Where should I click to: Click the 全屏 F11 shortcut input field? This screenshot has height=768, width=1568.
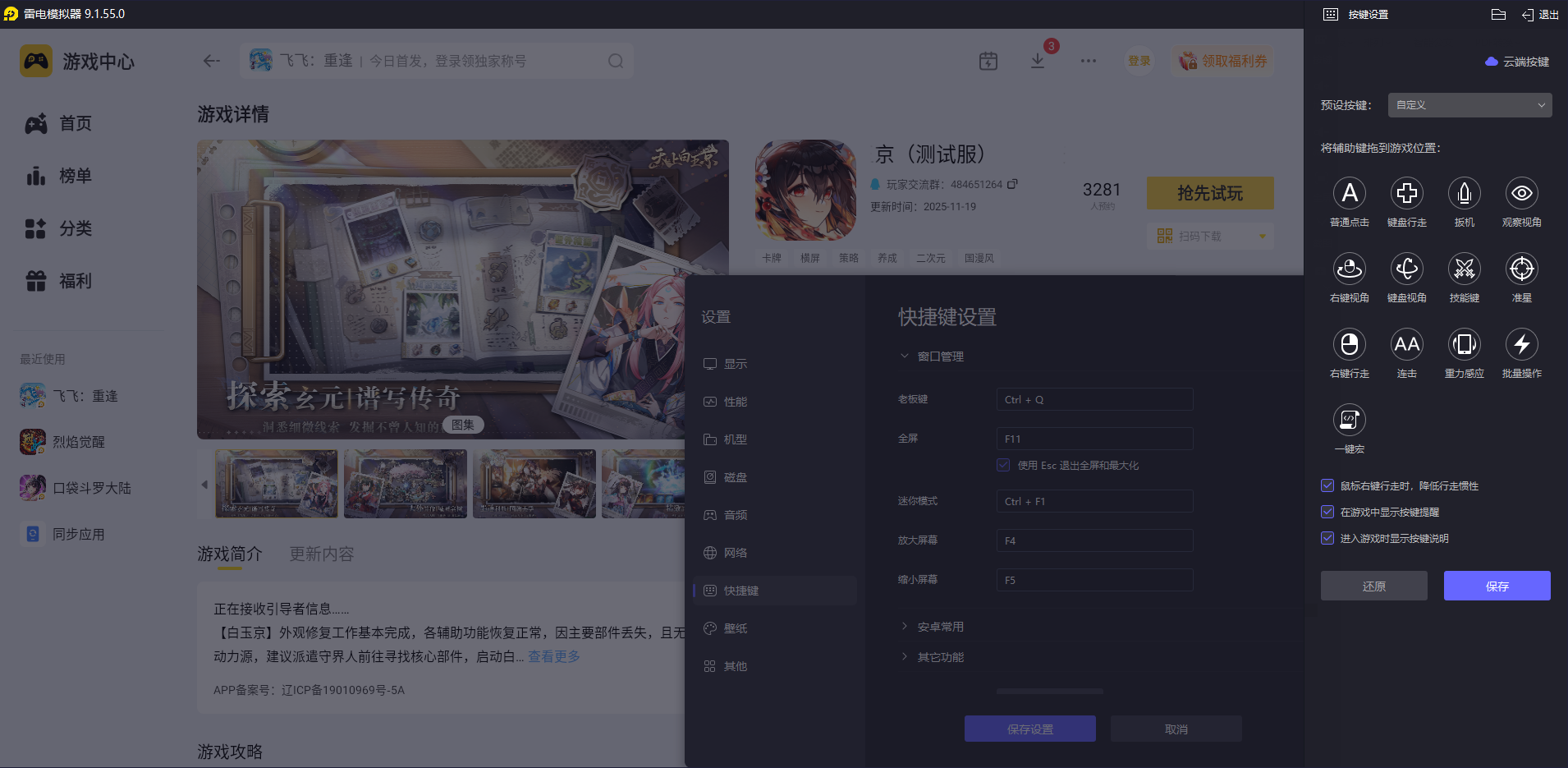tap(1093, 438)
